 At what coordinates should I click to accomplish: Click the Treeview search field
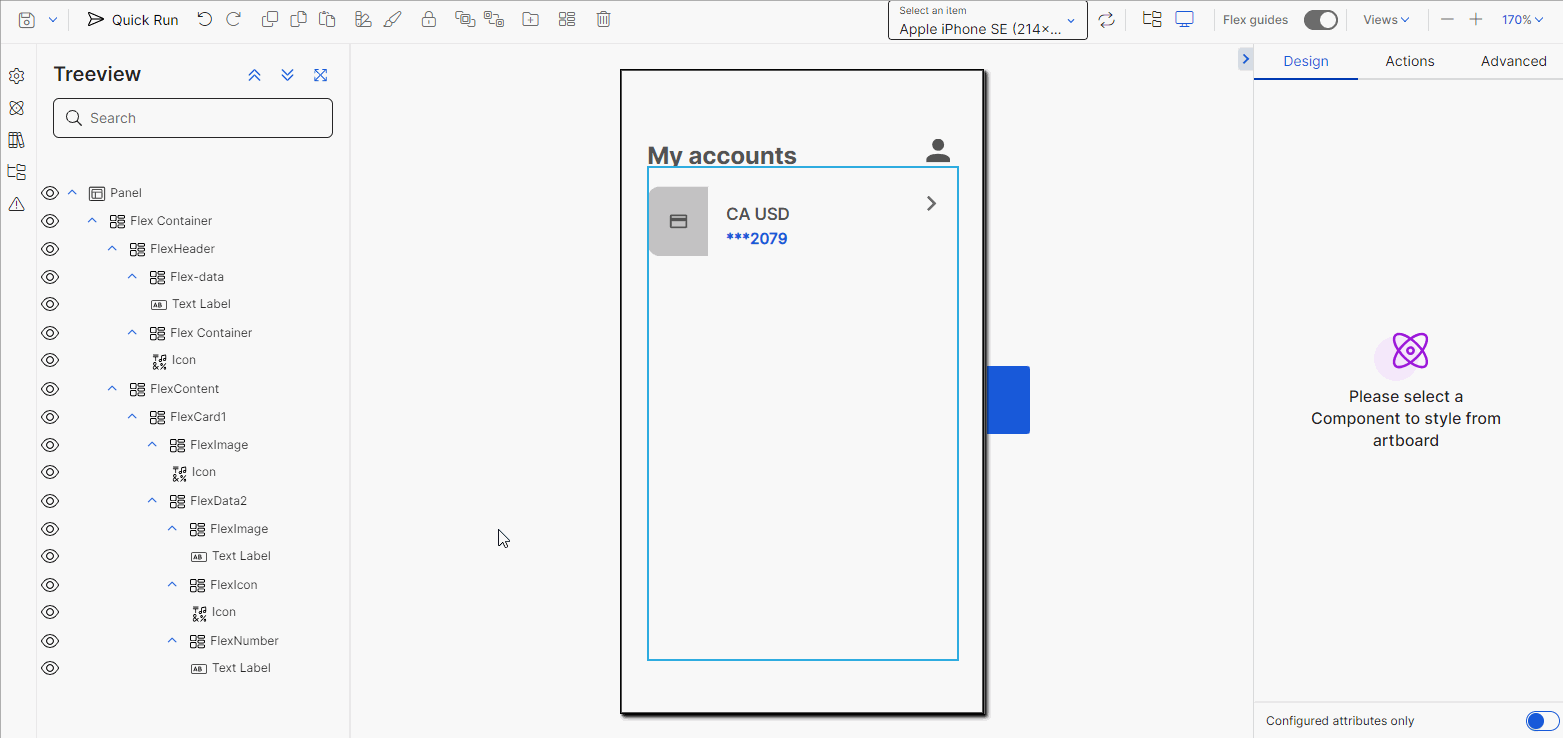tap(192, 118)
